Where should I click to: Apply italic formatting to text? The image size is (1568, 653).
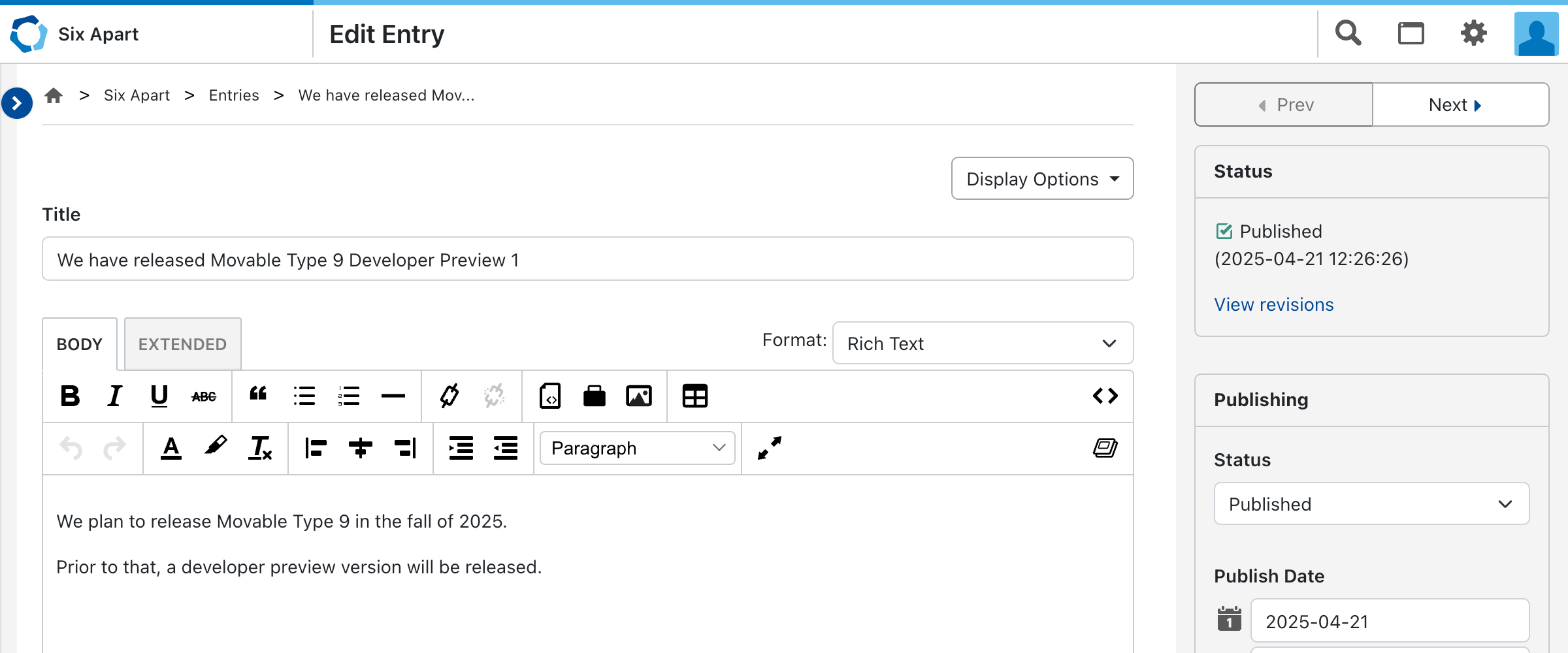[x=115, y=396]
